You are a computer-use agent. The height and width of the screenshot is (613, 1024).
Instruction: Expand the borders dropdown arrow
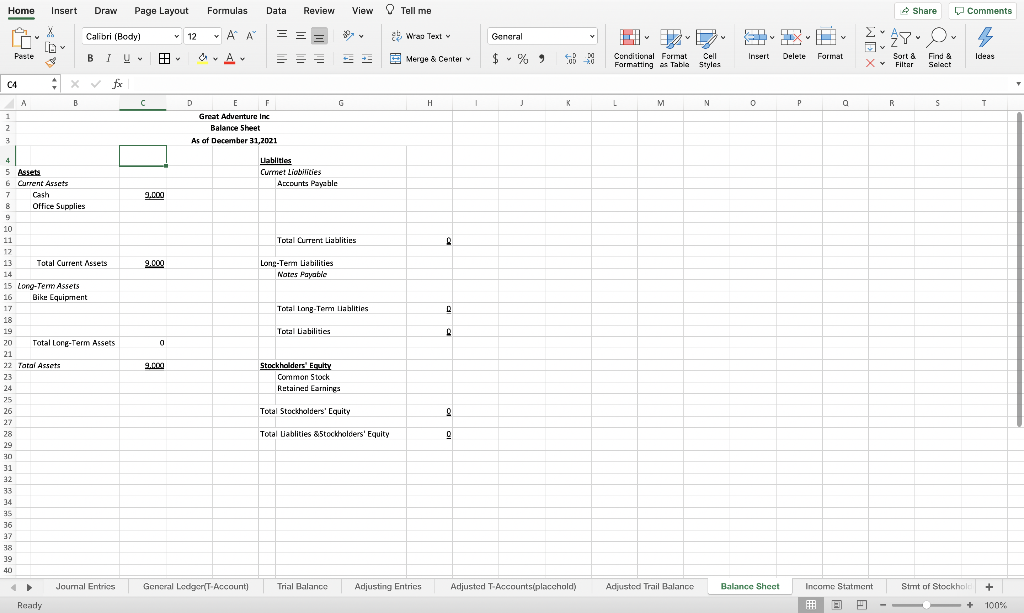178,59
